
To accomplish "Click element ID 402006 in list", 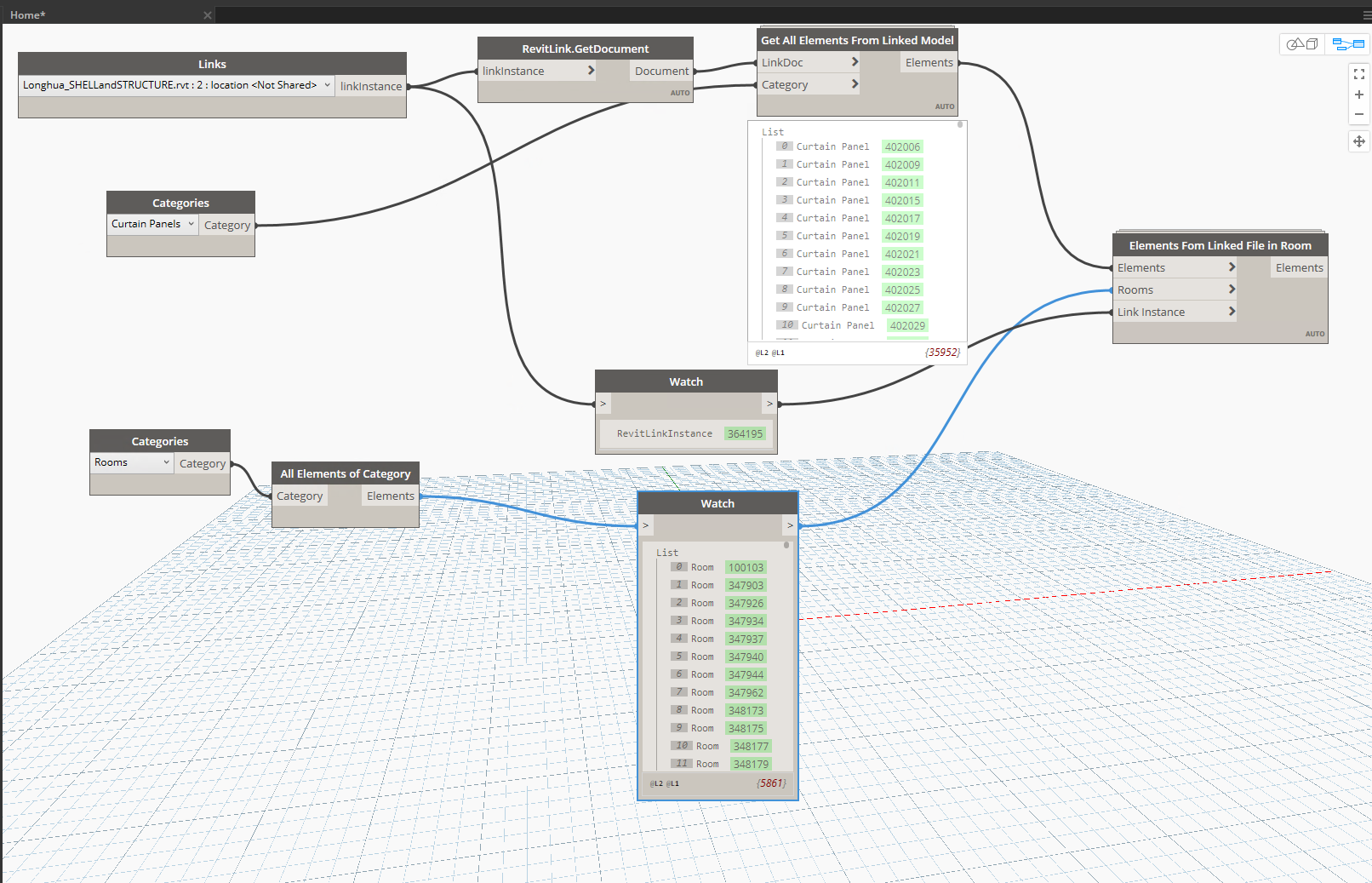I will [x=902, y=146].
